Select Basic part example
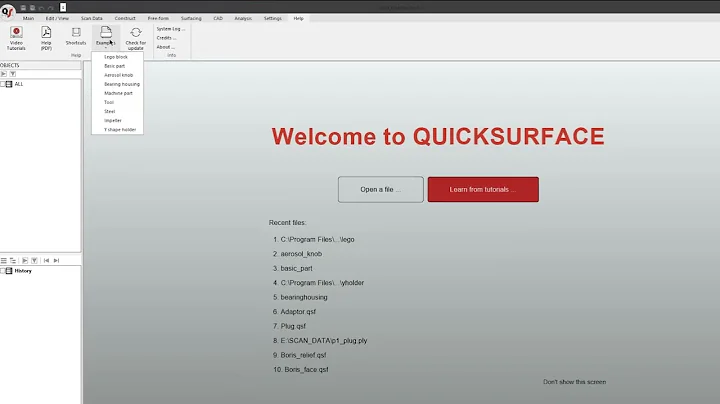Image resolution: width=720 pixels, height=404 pixels. (x=114, y=66)
